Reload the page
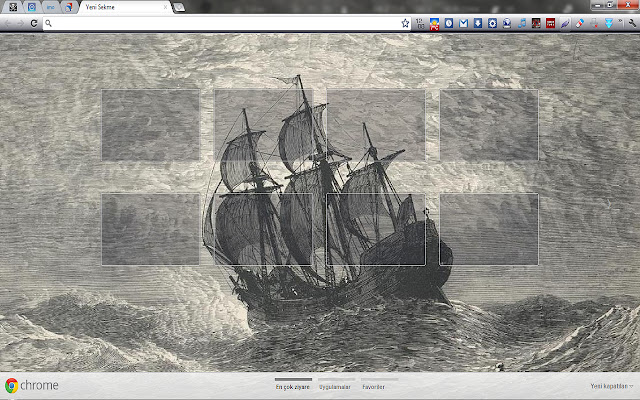Image resolution: width=640 pixels, height=400 pixels. point(34,23)
